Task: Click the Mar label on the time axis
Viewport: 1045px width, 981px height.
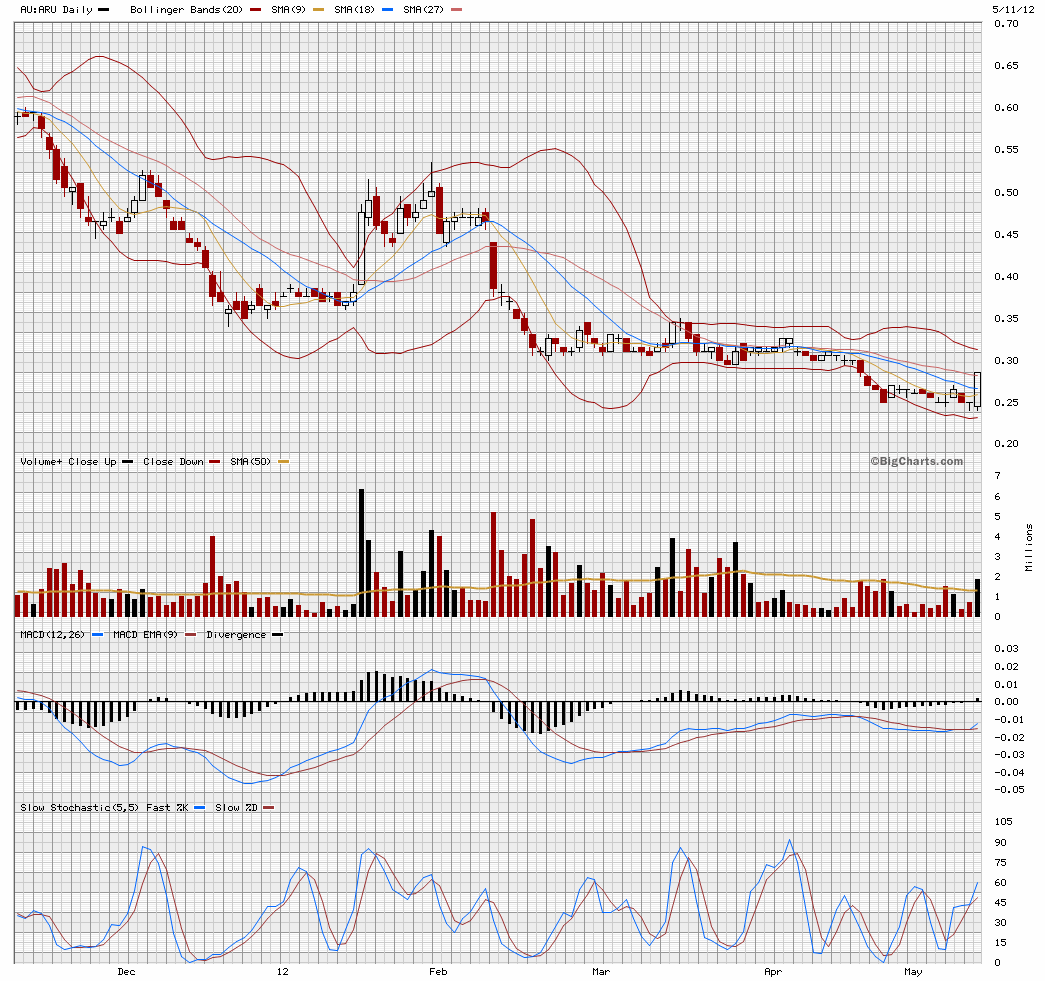Action: tap(600, 972)
